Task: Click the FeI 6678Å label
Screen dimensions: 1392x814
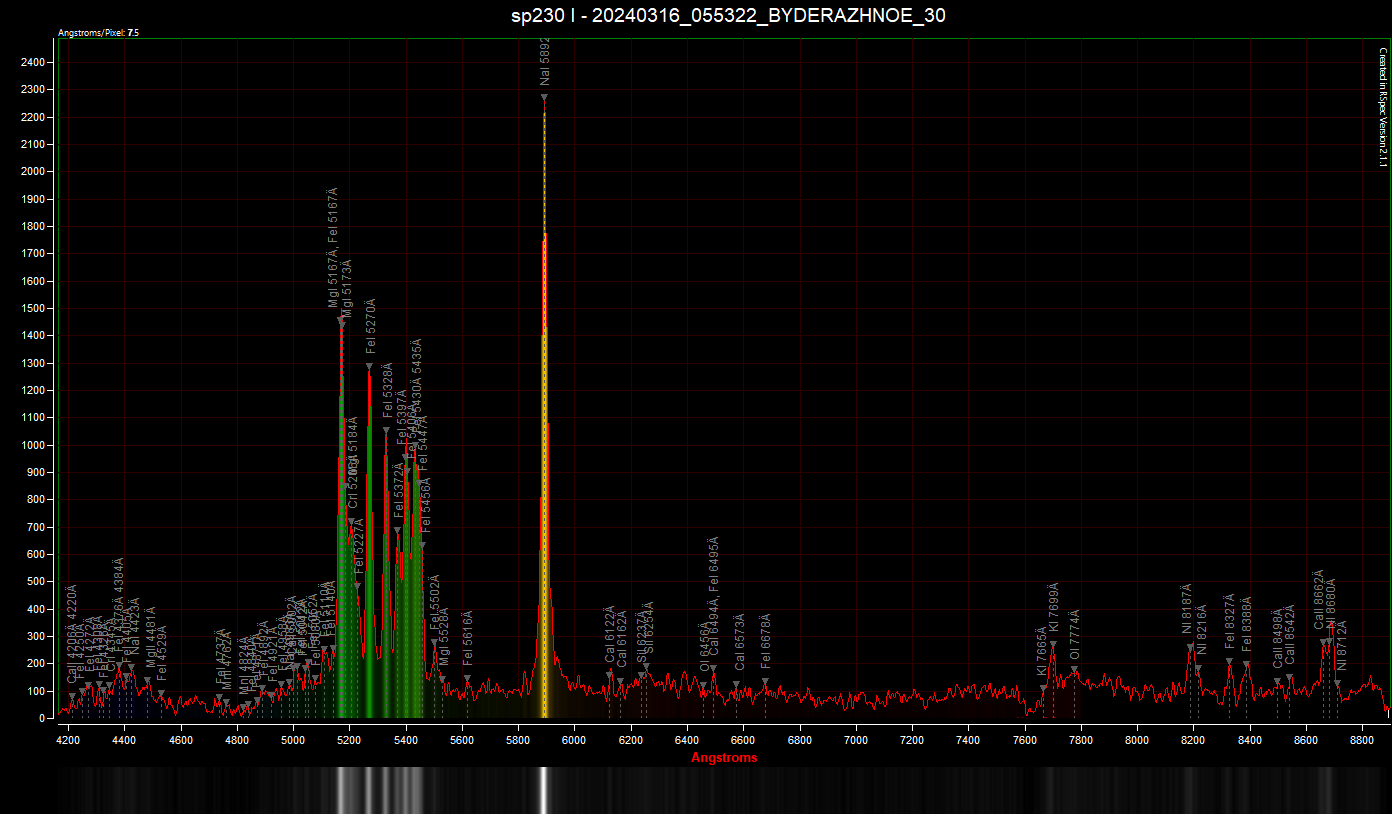Action: point(766,641)
